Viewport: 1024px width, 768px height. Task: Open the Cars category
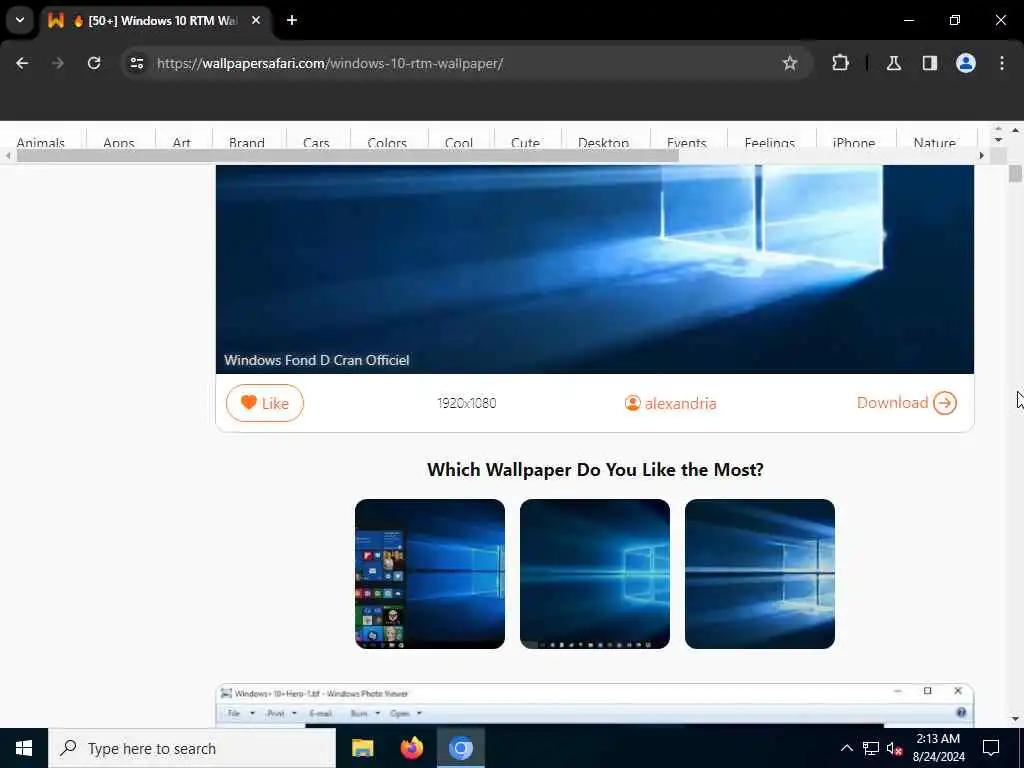(x=316, y=142)
